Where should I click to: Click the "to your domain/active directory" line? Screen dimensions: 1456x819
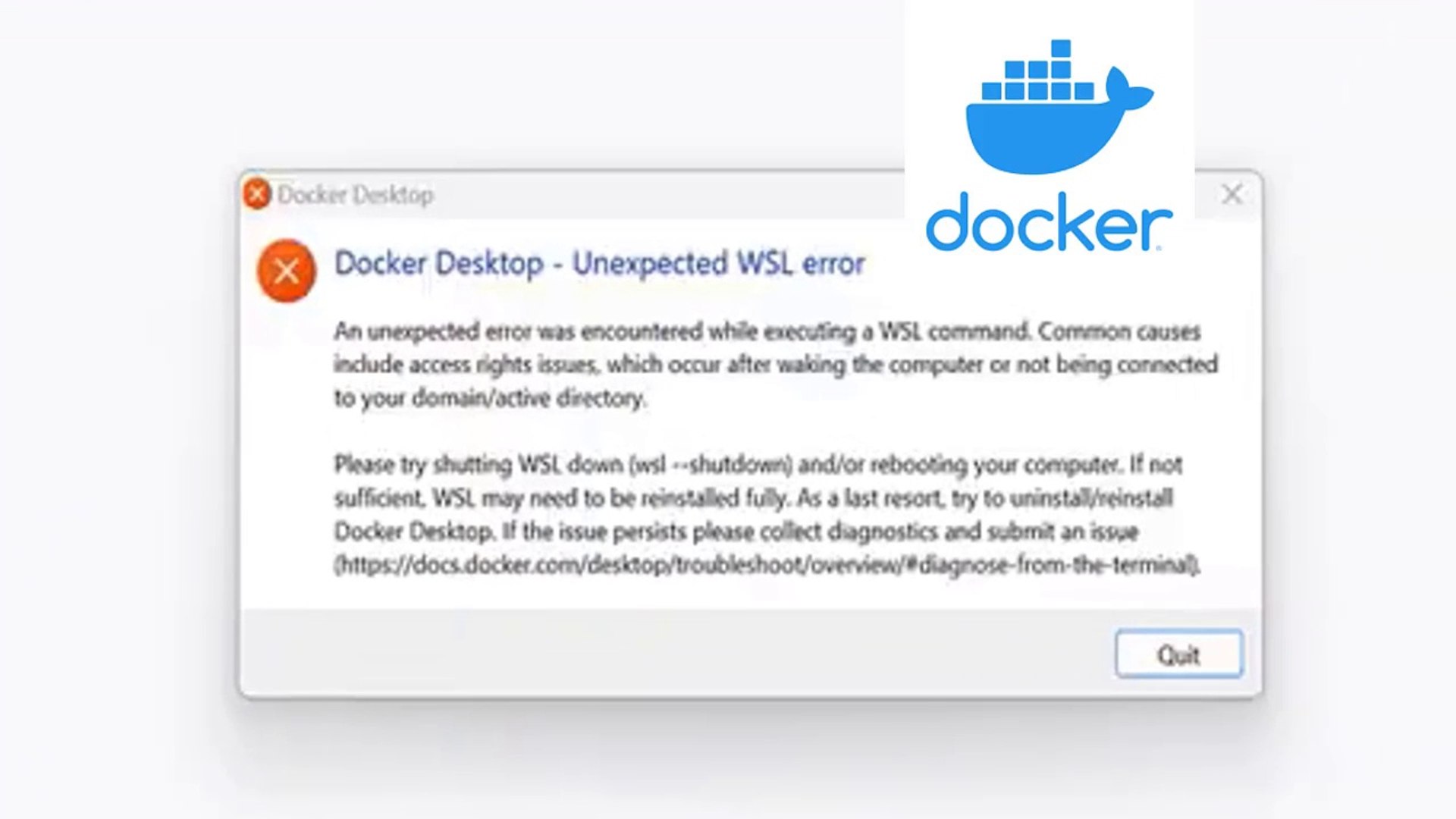[490, 398]
